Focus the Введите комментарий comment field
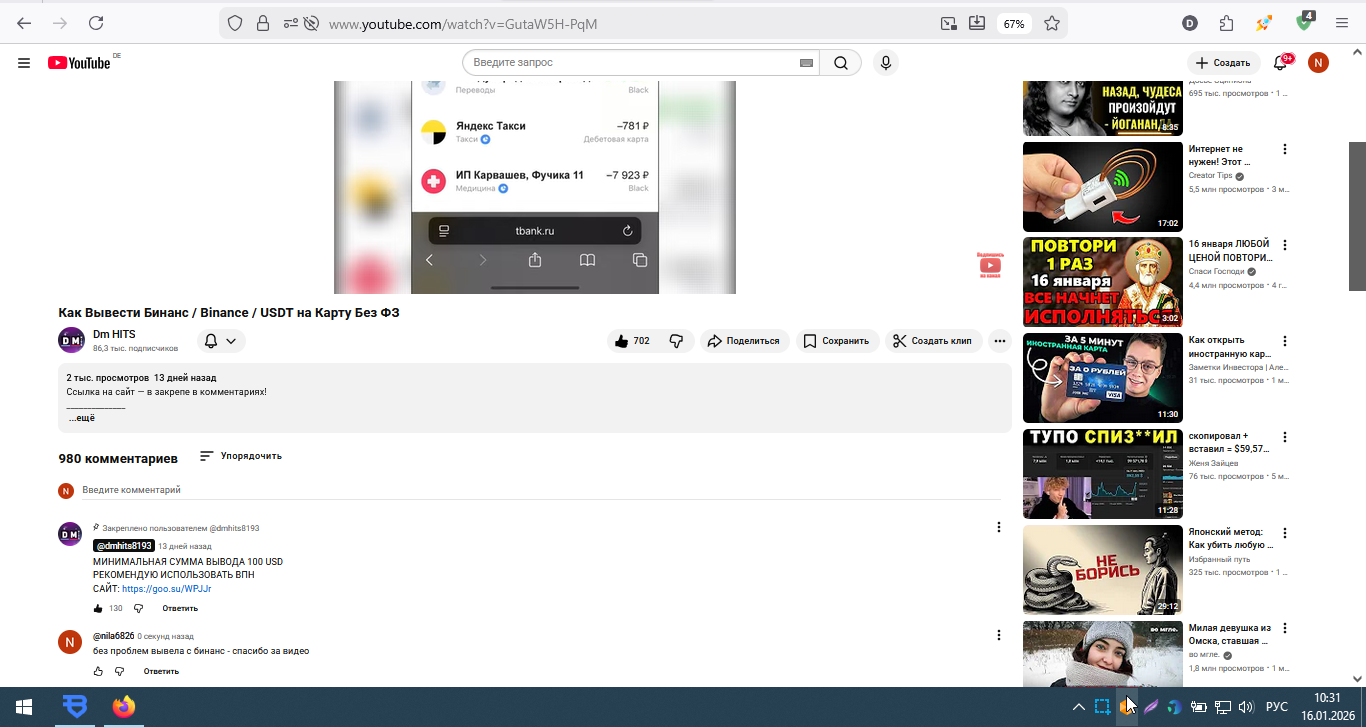Image resolution: width=1366 pixels, height=727 pixels. coord(540,490)
